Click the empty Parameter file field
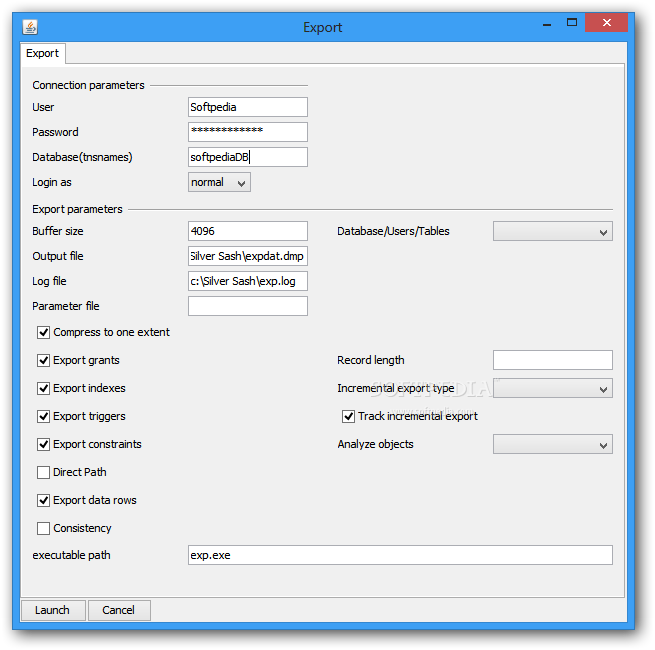This screenshot has height=650, width=655. point(248,306)
